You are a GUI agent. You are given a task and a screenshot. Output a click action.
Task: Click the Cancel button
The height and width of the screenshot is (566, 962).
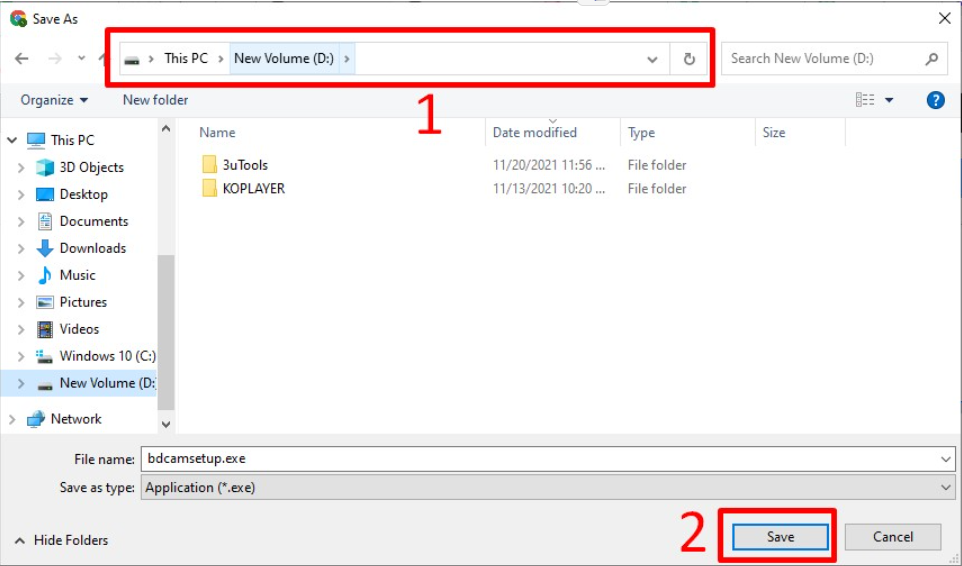[893, 537]
